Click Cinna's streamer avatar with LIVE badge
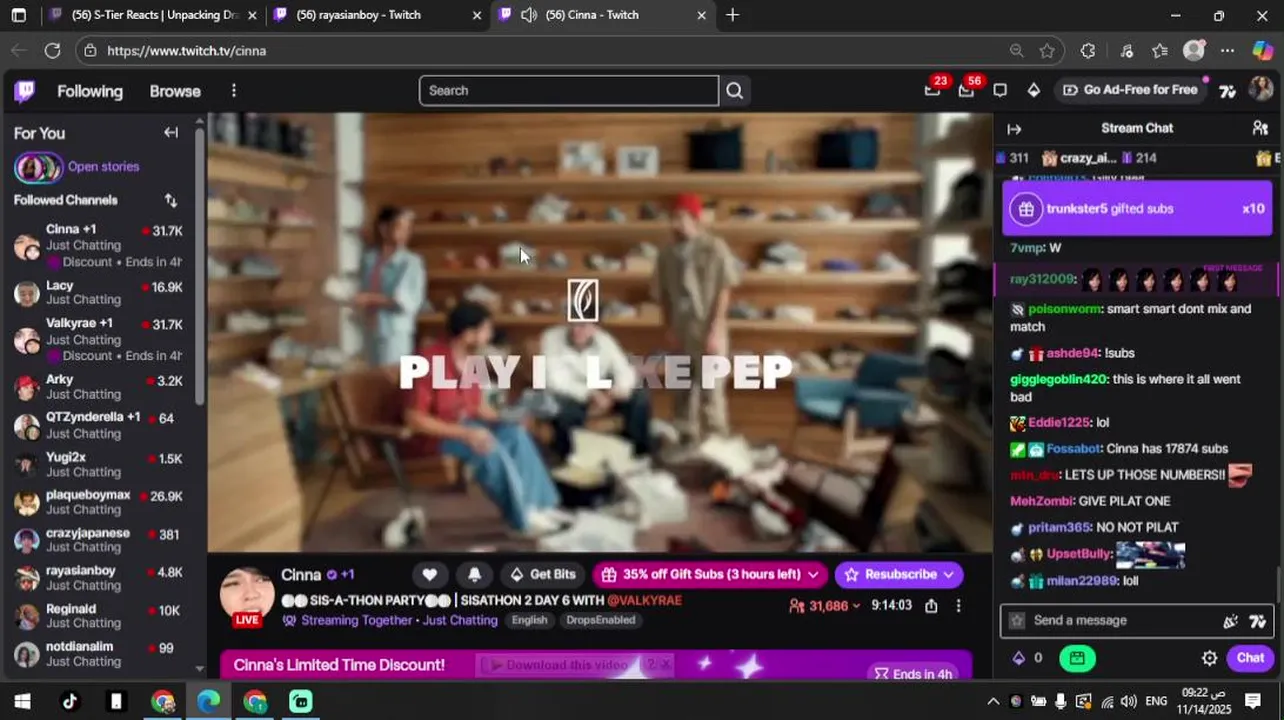Screen dimensions: 1284x720 click(247, 597)
